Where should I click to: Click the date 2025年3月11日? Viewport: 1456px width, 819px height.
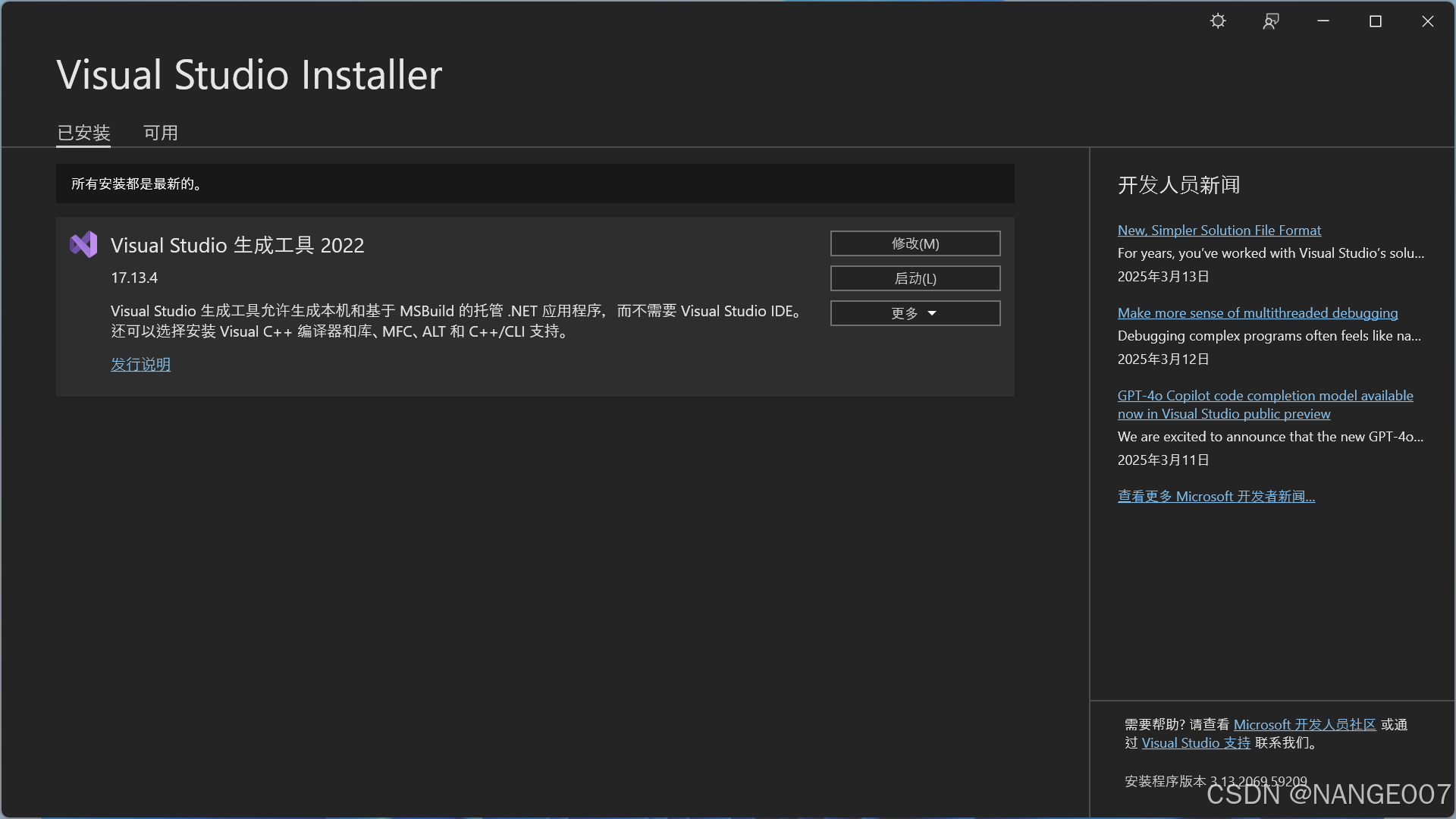coord(1163,460)
